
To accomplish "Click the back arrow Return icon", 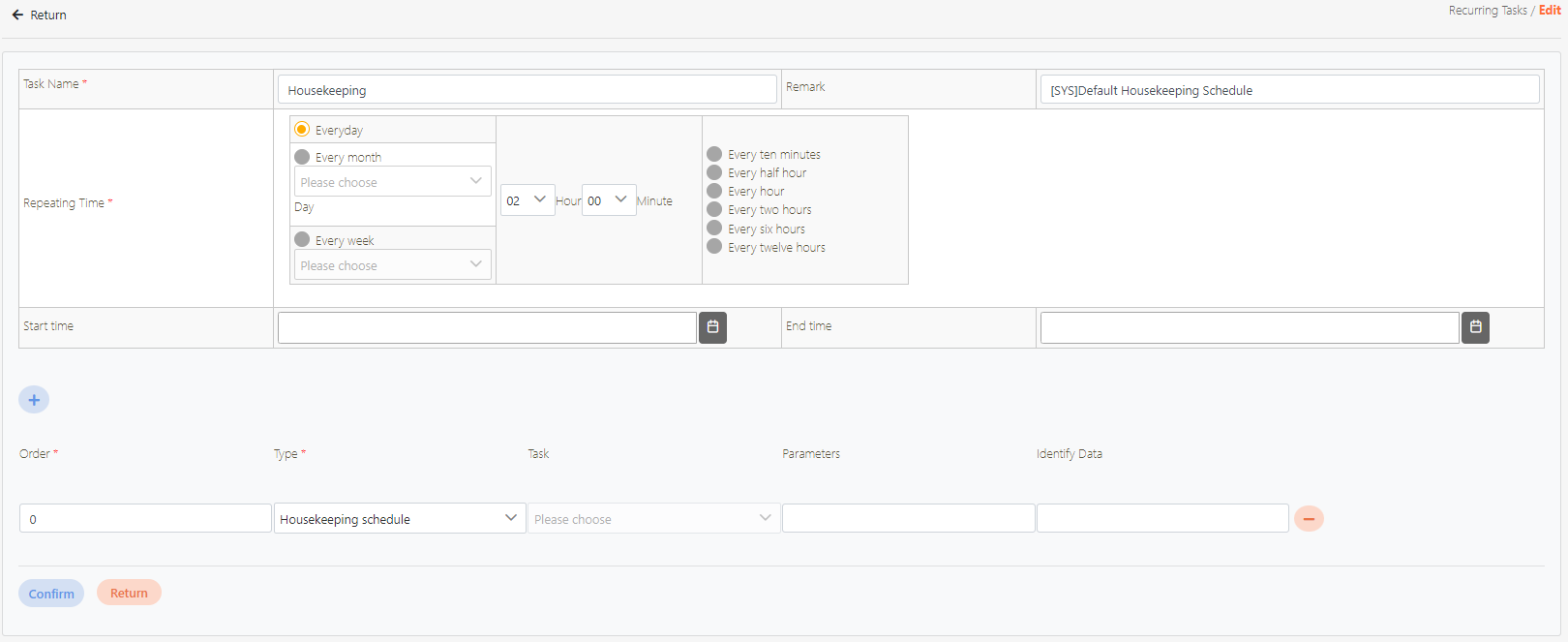I will [x=17, y=15].
